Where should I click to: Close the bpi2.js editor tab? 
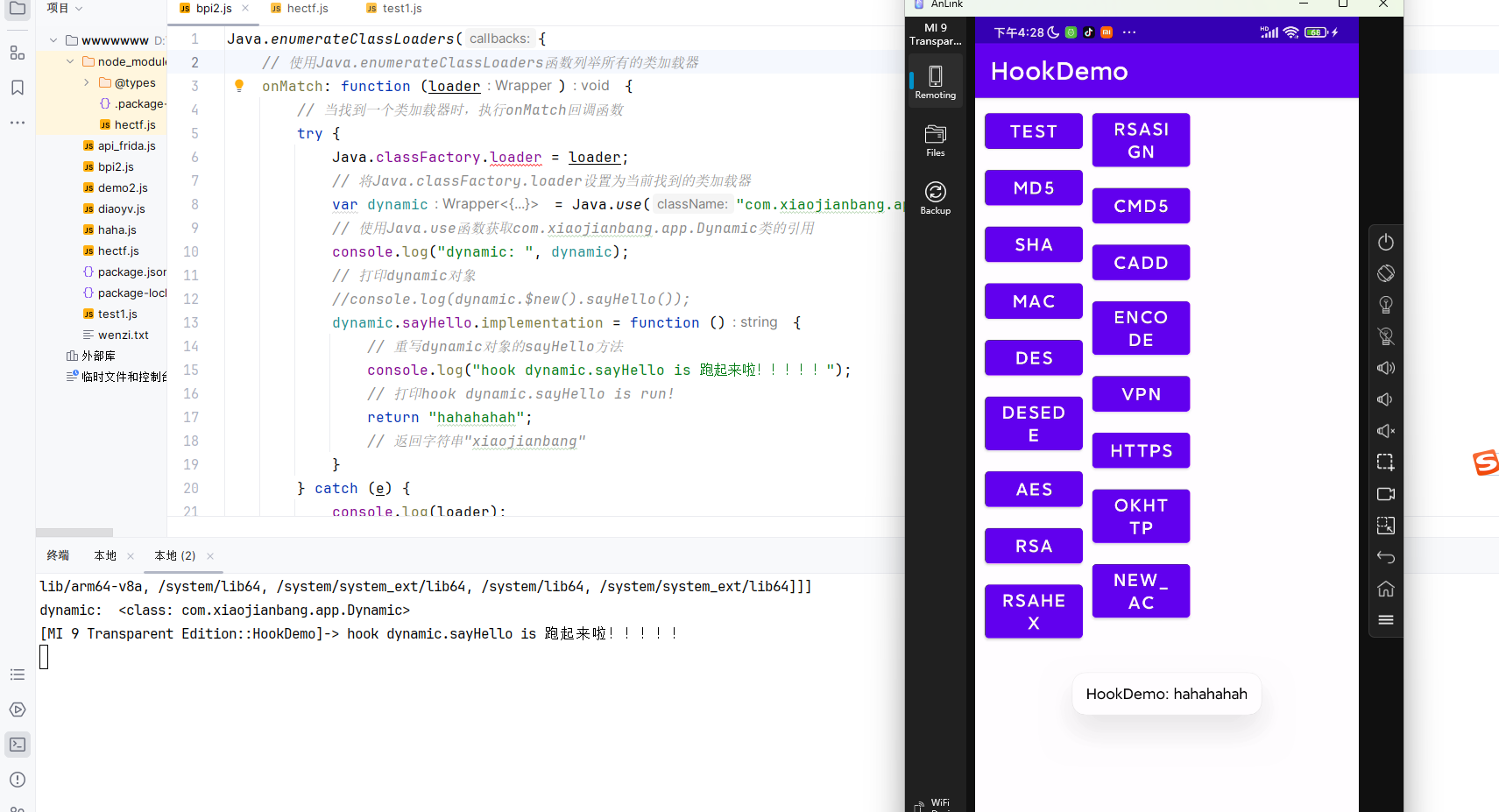coord(245,8)
